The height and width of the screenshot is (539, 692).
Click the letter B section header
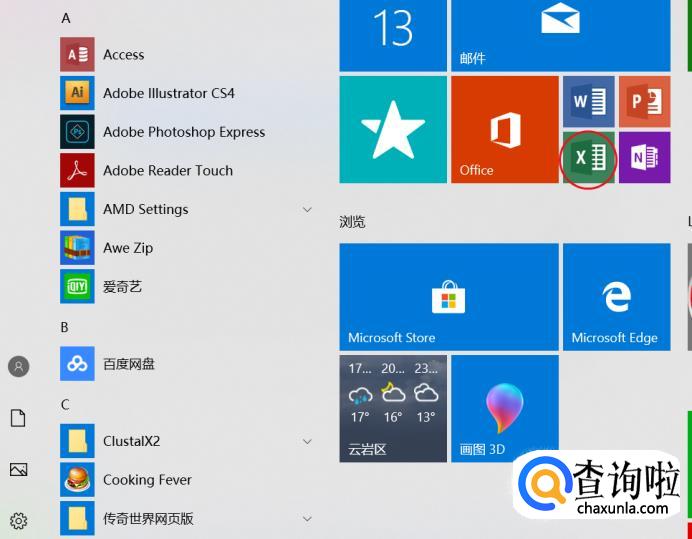pos(64,327)
